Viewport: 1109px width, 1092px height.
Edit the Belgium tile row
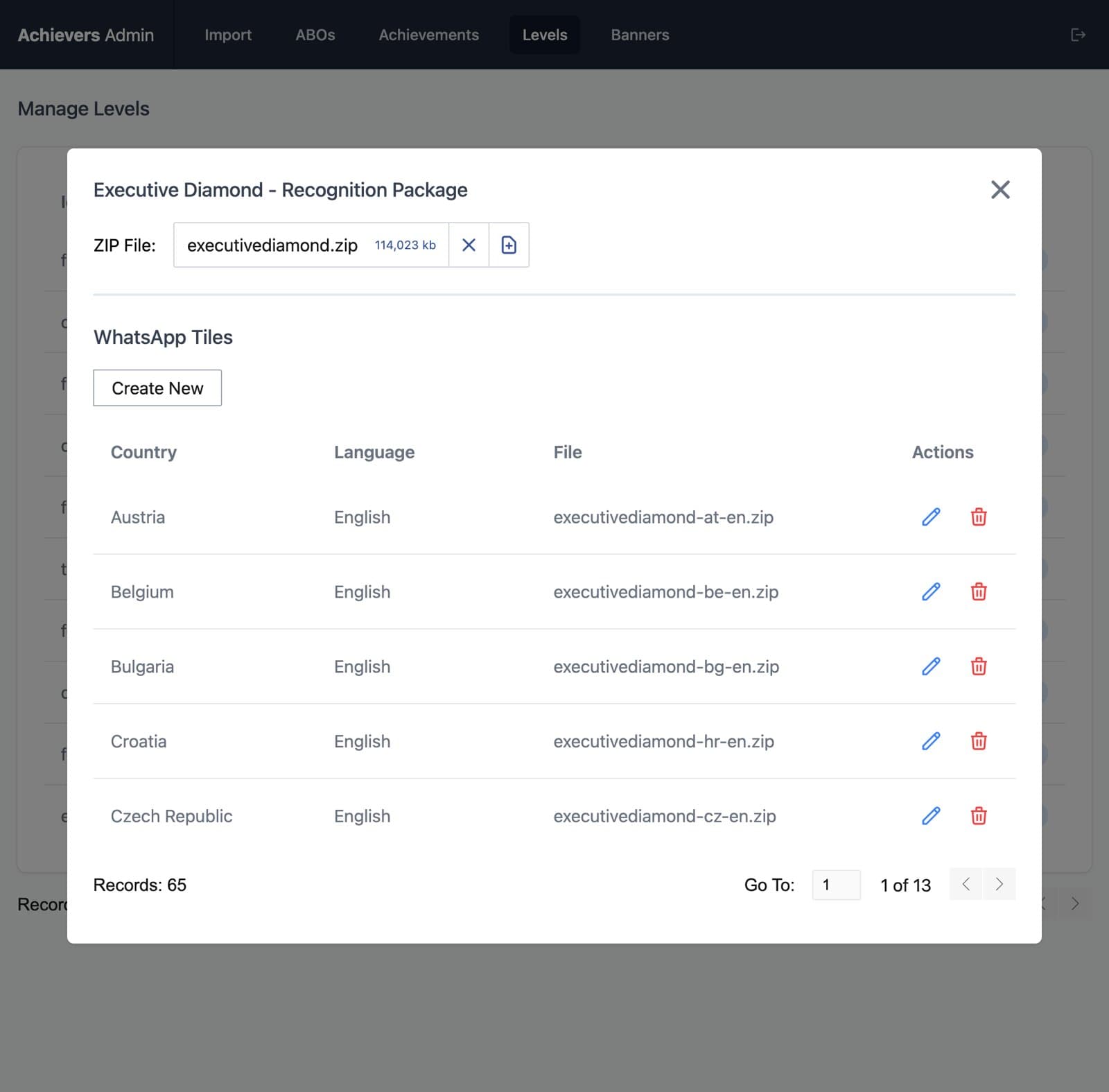pos(931,591)
